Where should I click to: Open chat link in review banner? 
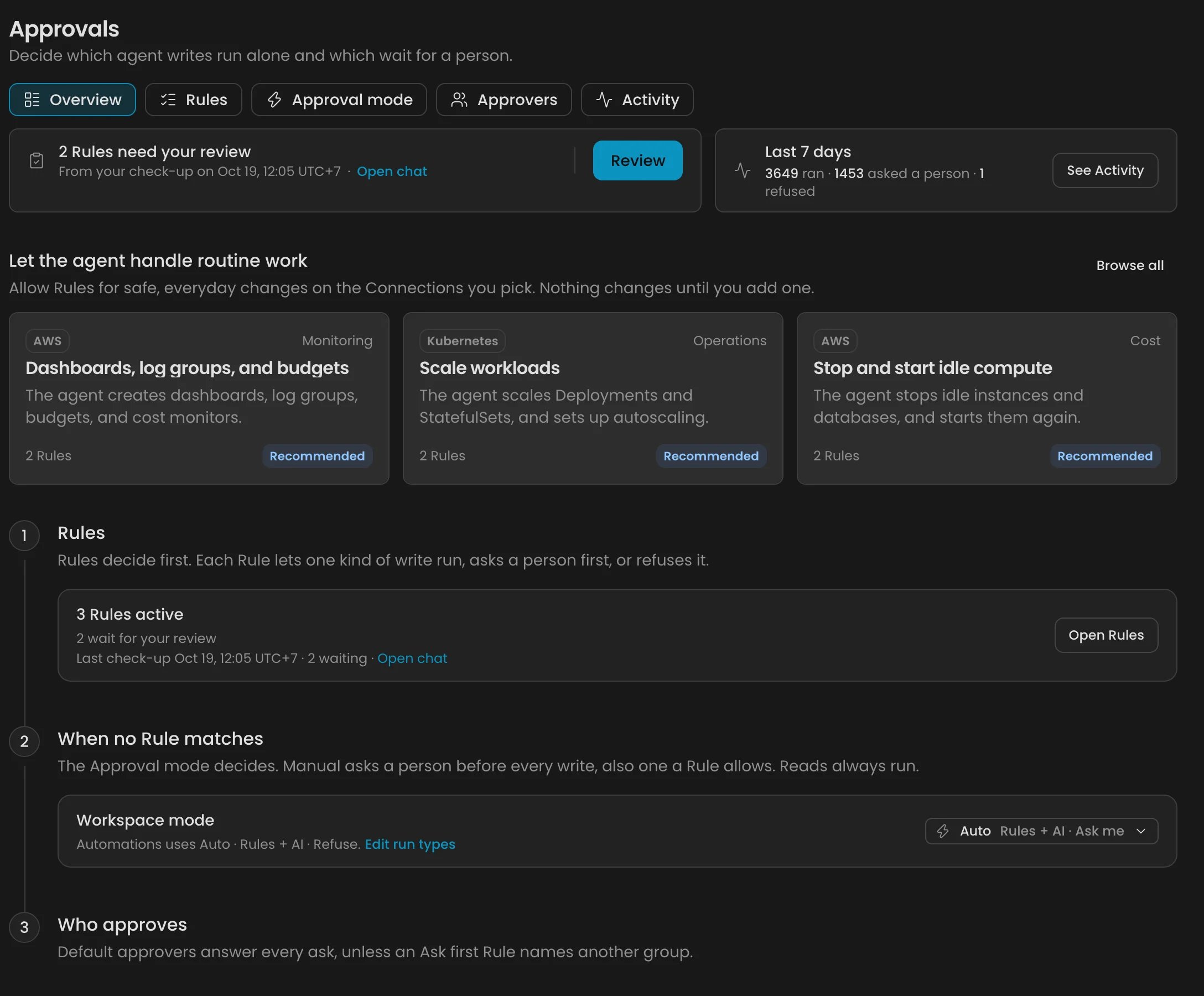[x=392, y=172]
